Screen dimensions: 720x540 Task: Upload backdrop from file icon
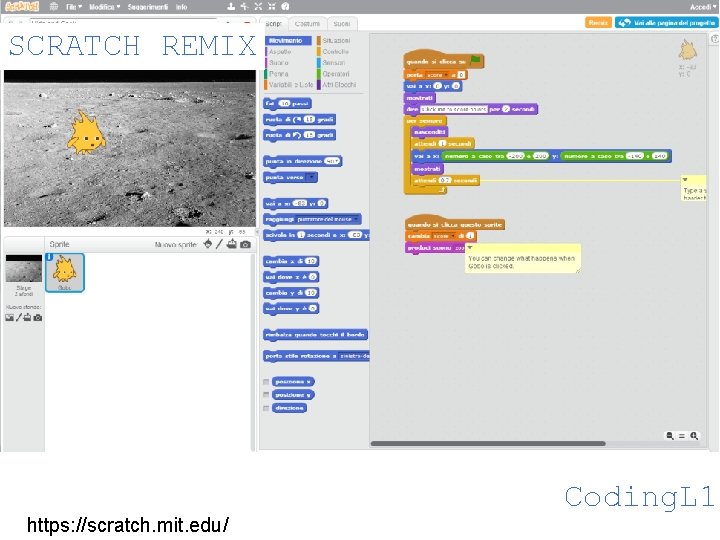point(28,317)
